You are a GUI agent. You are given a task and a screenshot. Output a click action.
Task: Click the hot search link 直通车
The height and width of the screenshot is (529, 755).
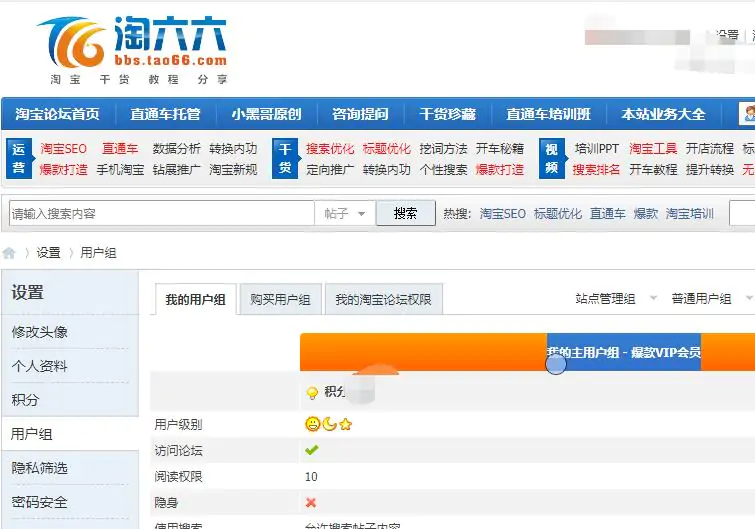[x=608, y=213]
